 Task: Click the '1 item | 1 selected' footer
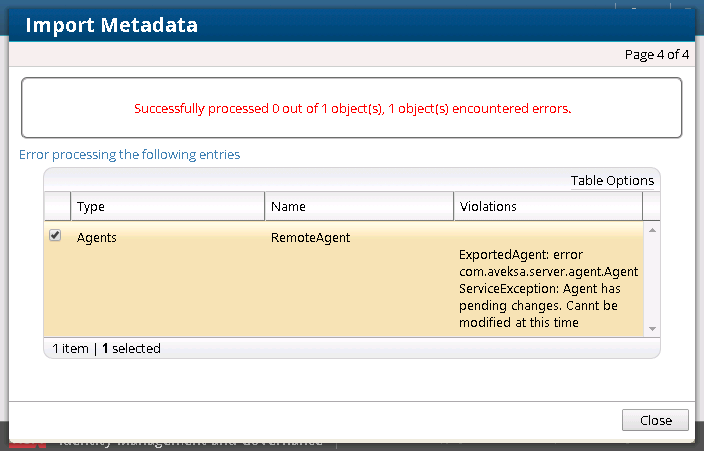point(107,349)
